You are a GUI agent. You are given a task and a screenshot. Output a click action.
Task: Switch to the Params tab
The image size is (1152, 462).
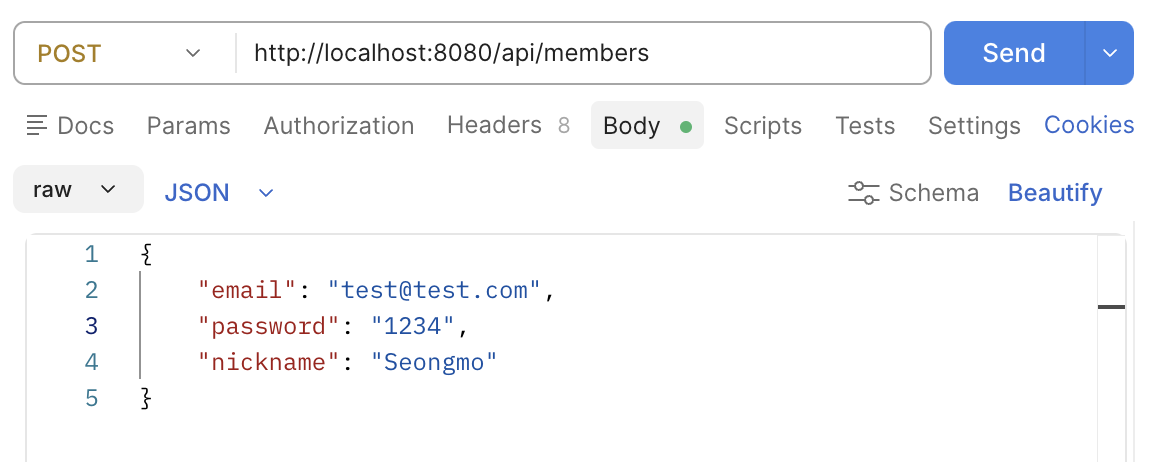tap(188, 126)
